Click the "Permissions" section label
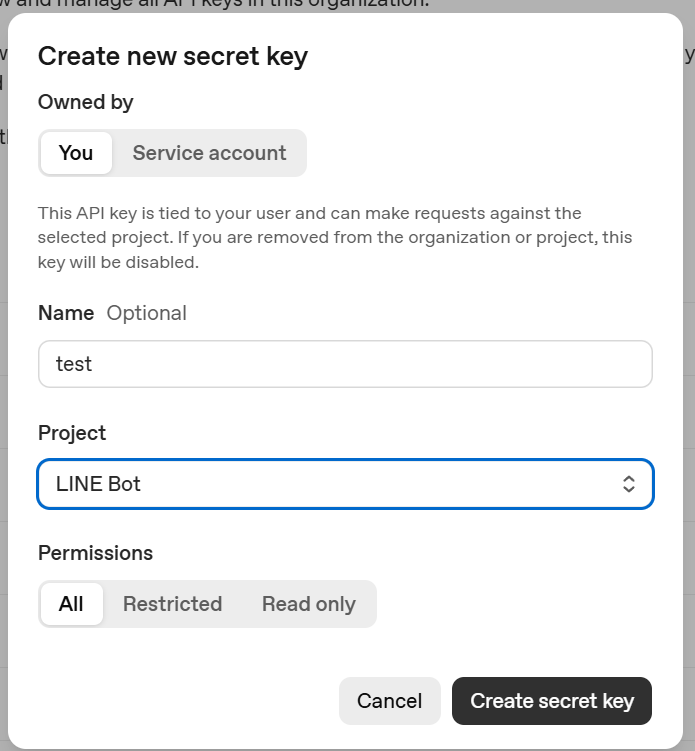The image size is (695, 751). tap(96, 553)
